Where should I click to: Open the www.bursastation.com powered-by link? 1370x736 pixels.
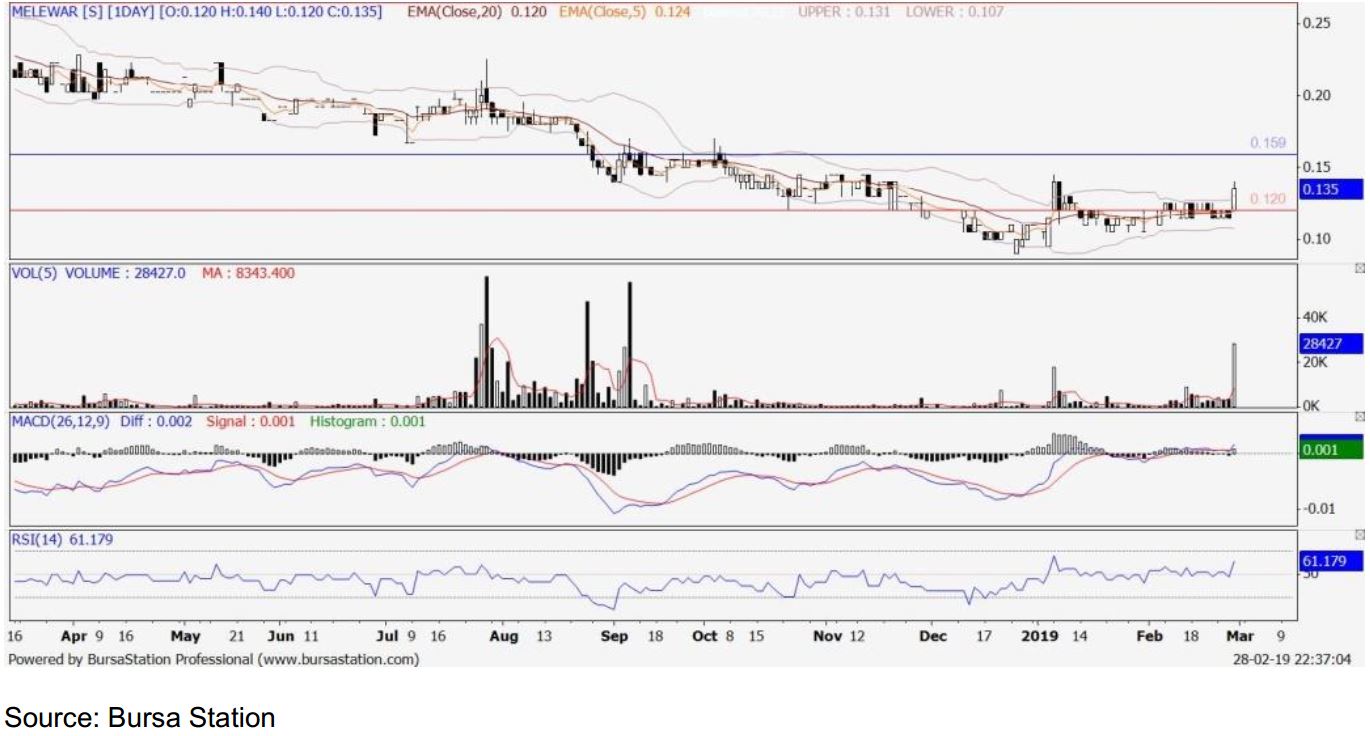tap(339, 660)
